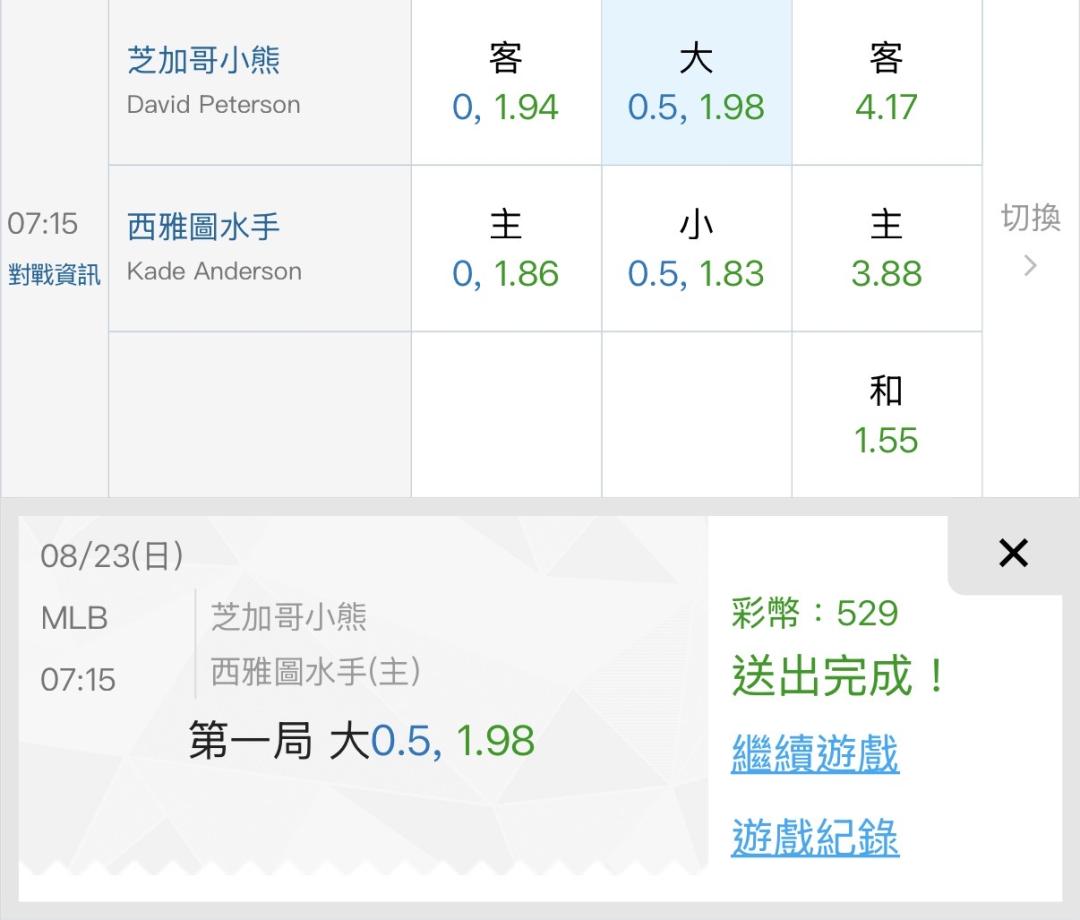Click the 彩幣：529 coin balance
The width and height of the screenshot is (1080, 920).
click(815, 612)
